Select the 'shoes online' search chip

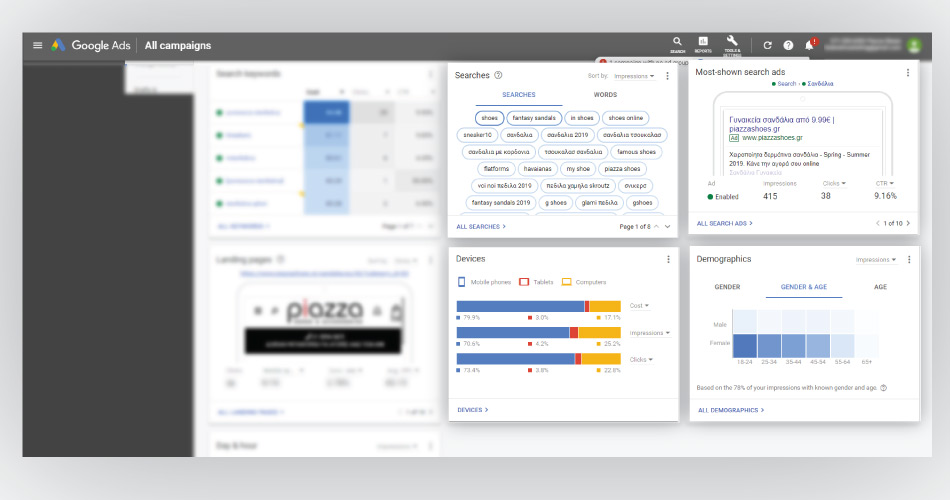626,118
